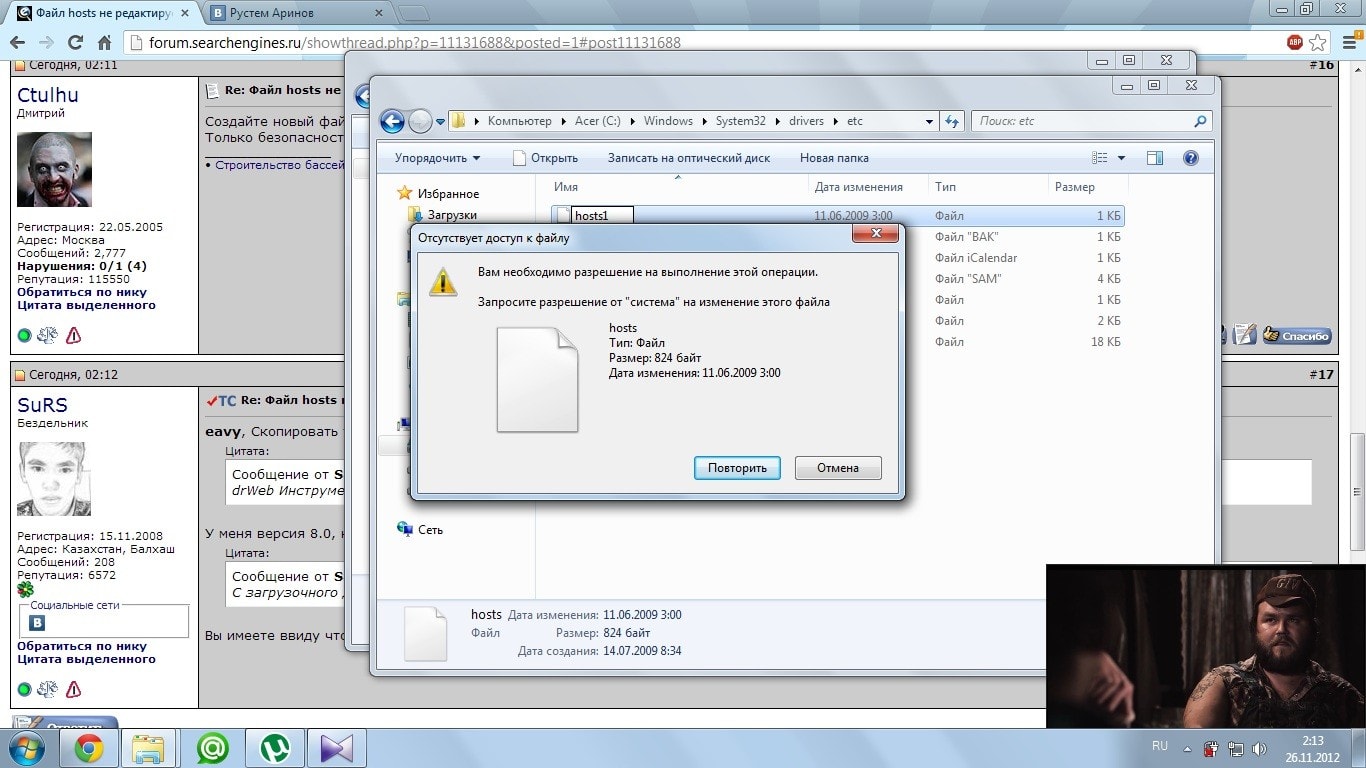1366x768 pixels.
Task: Click the report warning icon under Ctulhu's post
Action: 73,336
